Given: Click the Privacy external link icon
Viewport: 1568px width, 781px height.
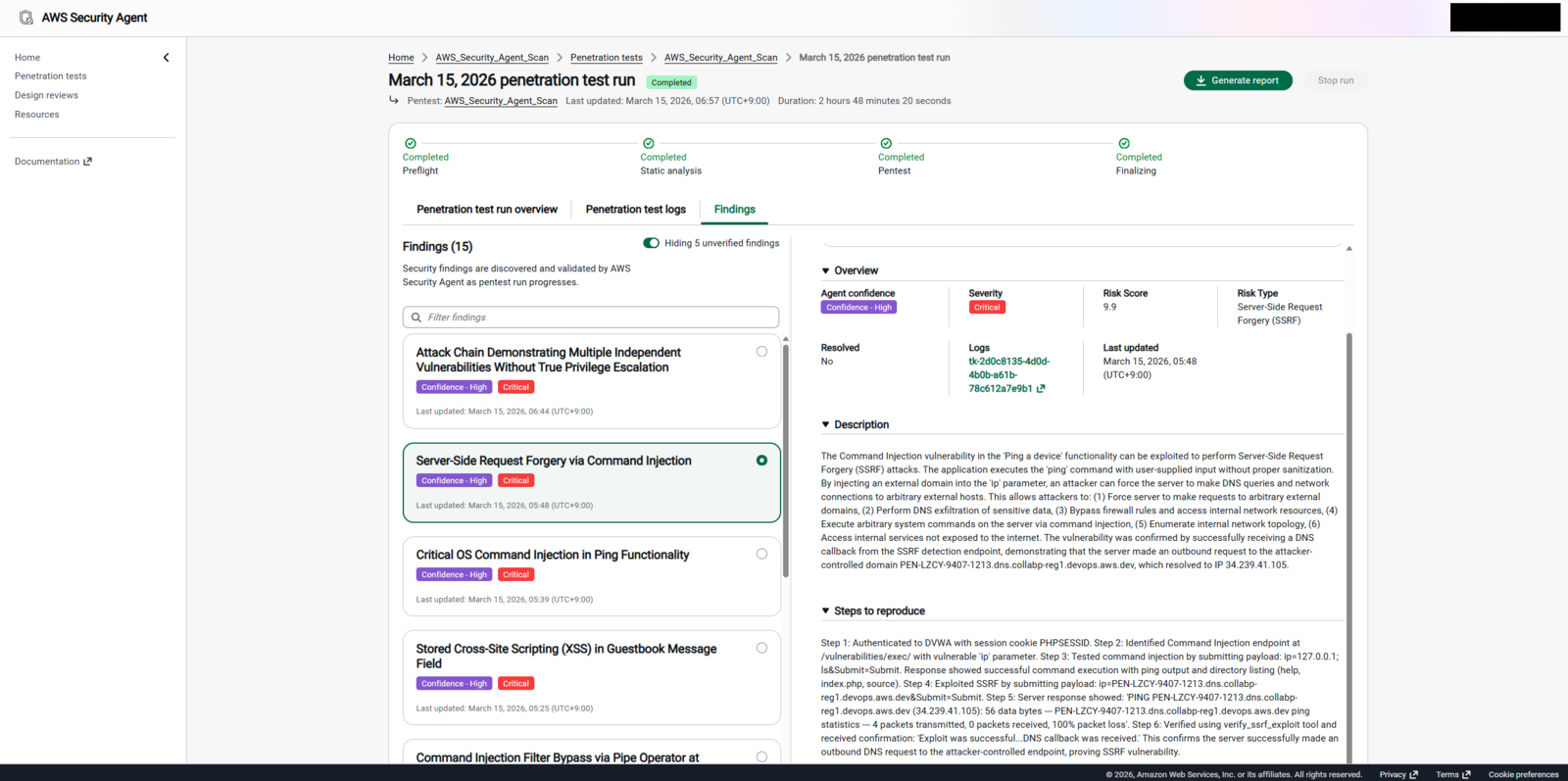Looking at the screenshot, I should point(1414,774).
